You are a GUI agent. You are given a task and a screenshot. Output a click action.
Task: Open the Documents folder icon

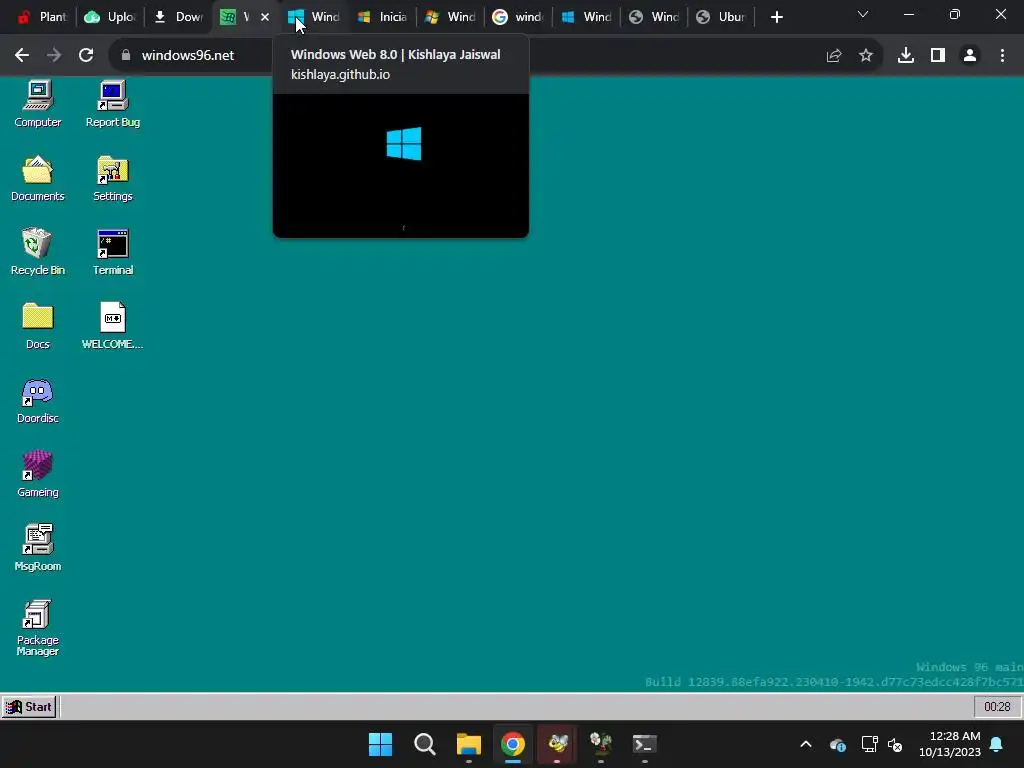[38, 178]
